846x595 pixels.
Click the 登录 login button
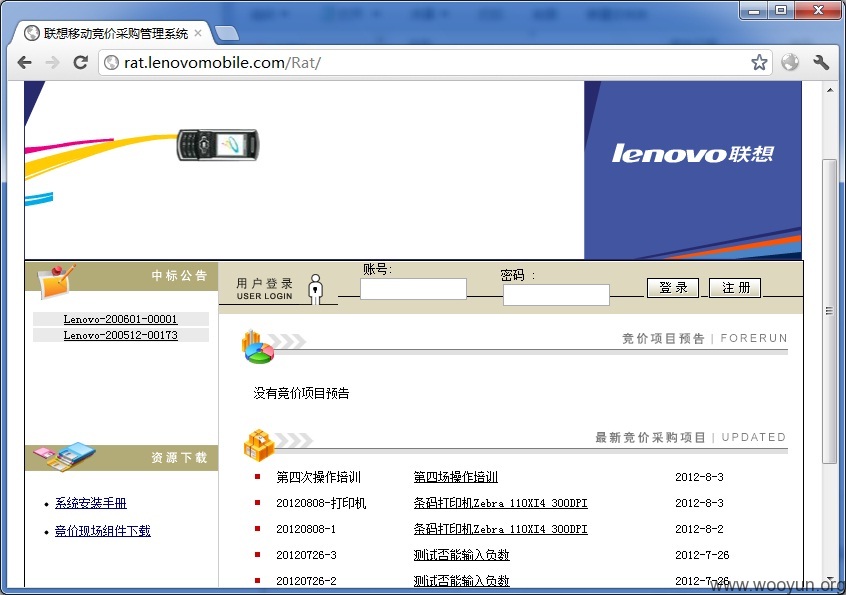point(673,288)
